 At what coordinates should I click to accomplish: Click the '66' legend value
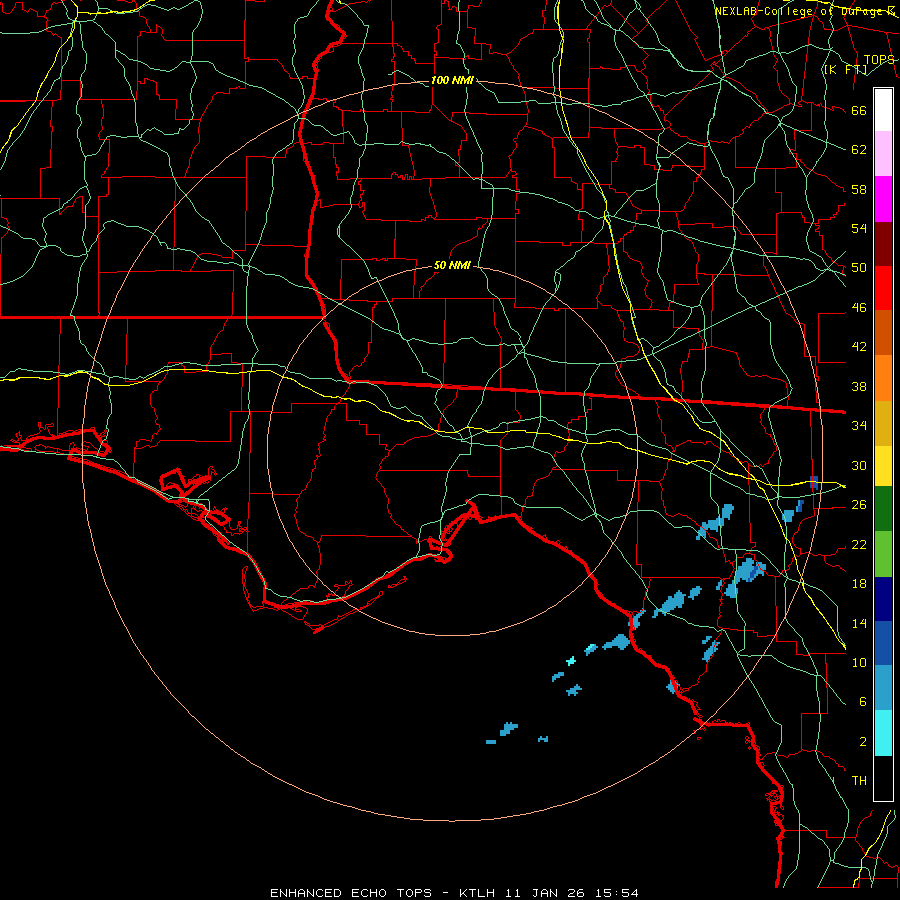point(859,111)
